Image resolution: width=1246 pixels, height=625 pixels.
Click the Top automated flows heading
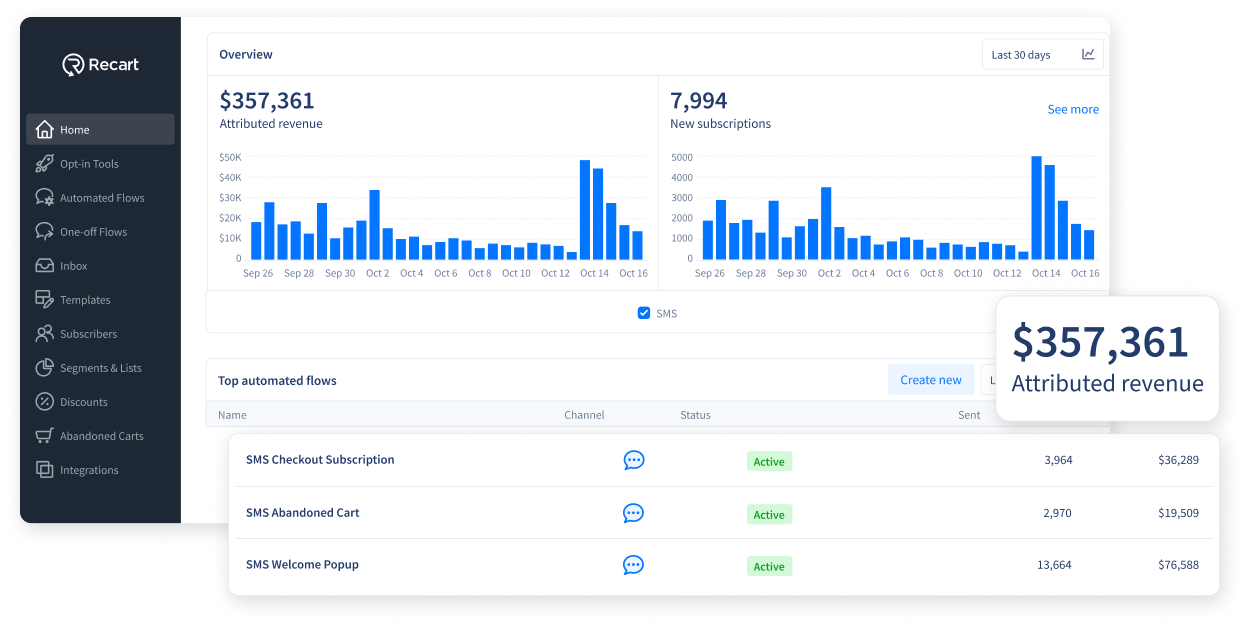[x=277, y=381]
